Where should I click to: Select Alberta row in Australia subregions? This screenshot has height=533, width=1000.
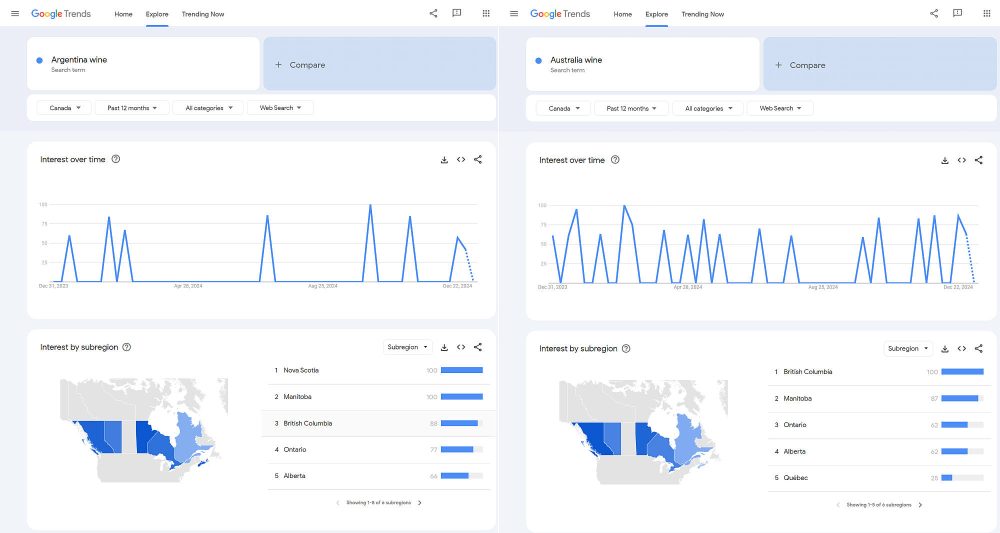click(x=878, y=451)
